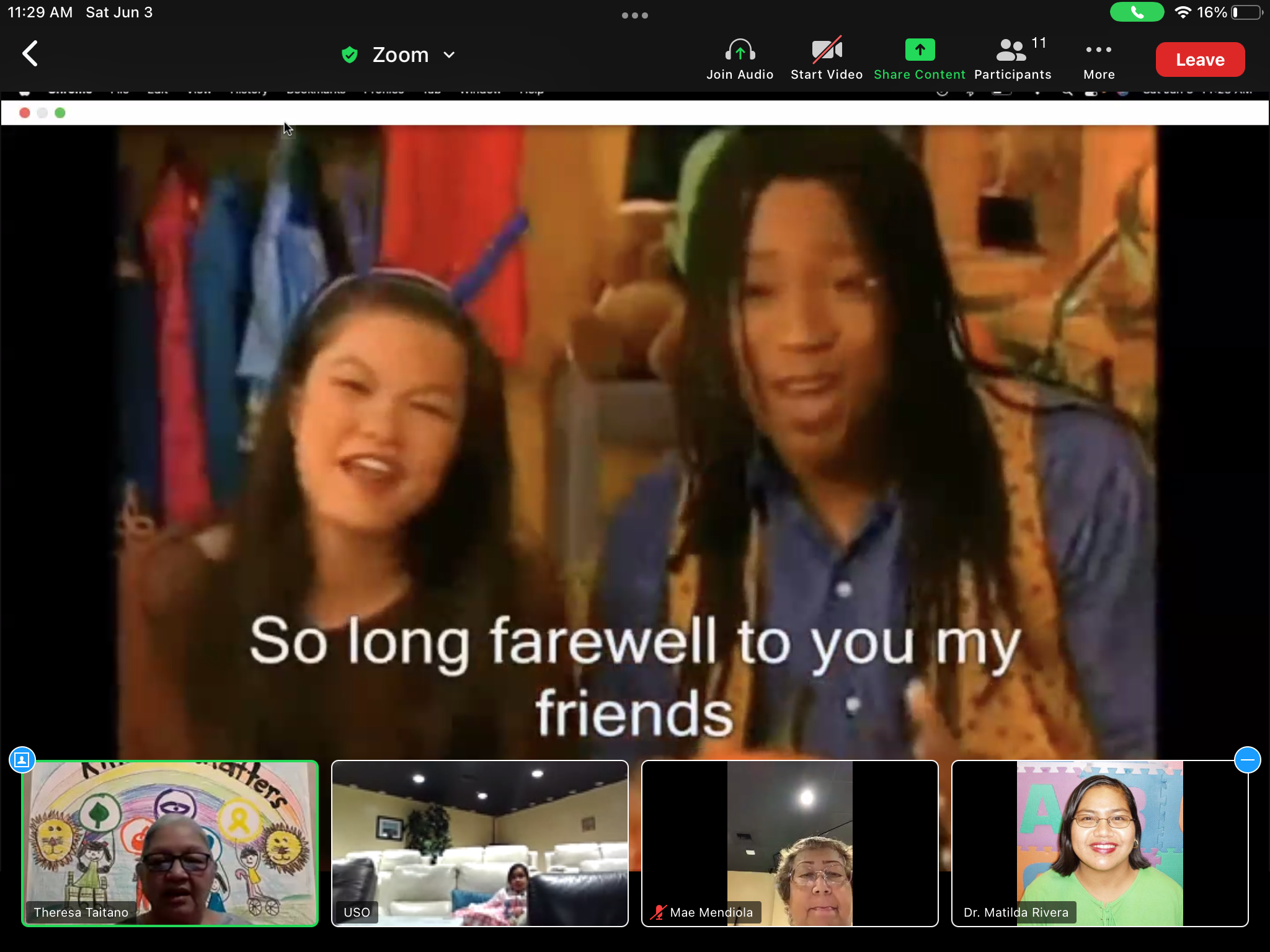Tap the battery 16% indicator

[1230, 12]
